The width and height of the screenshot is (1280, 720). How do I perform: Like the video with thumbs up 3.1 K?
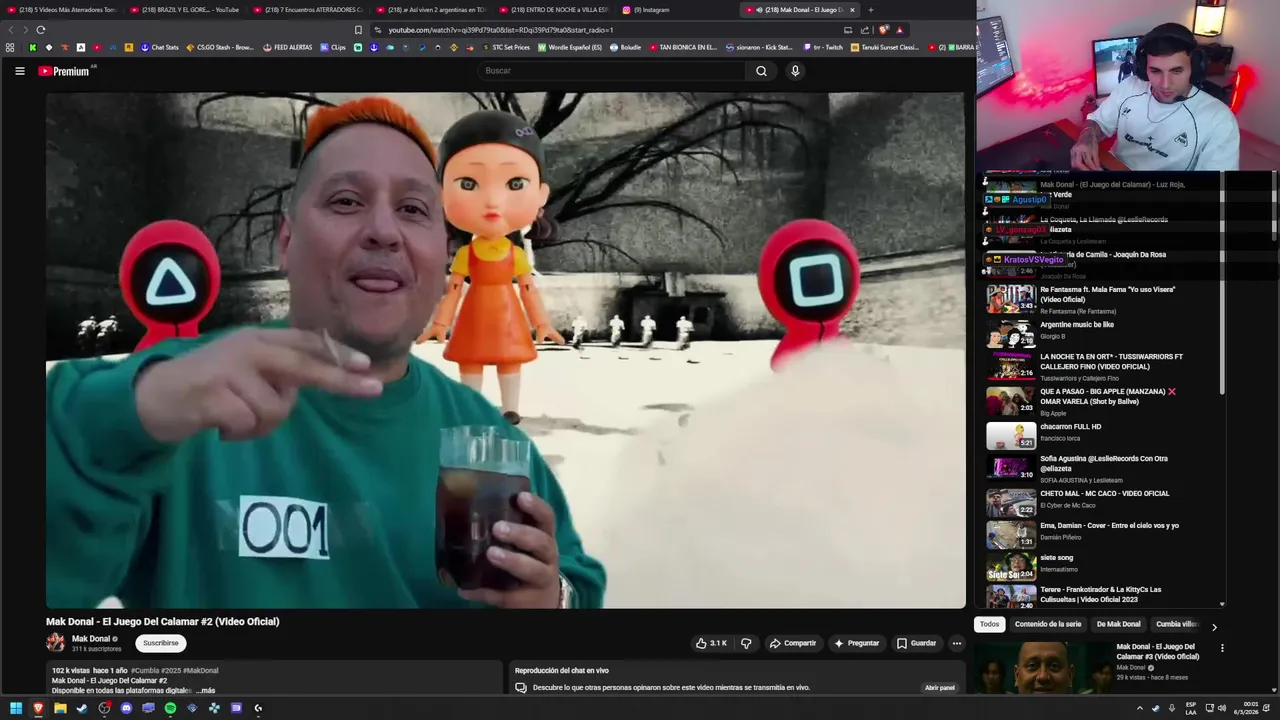tap(711, 643)
